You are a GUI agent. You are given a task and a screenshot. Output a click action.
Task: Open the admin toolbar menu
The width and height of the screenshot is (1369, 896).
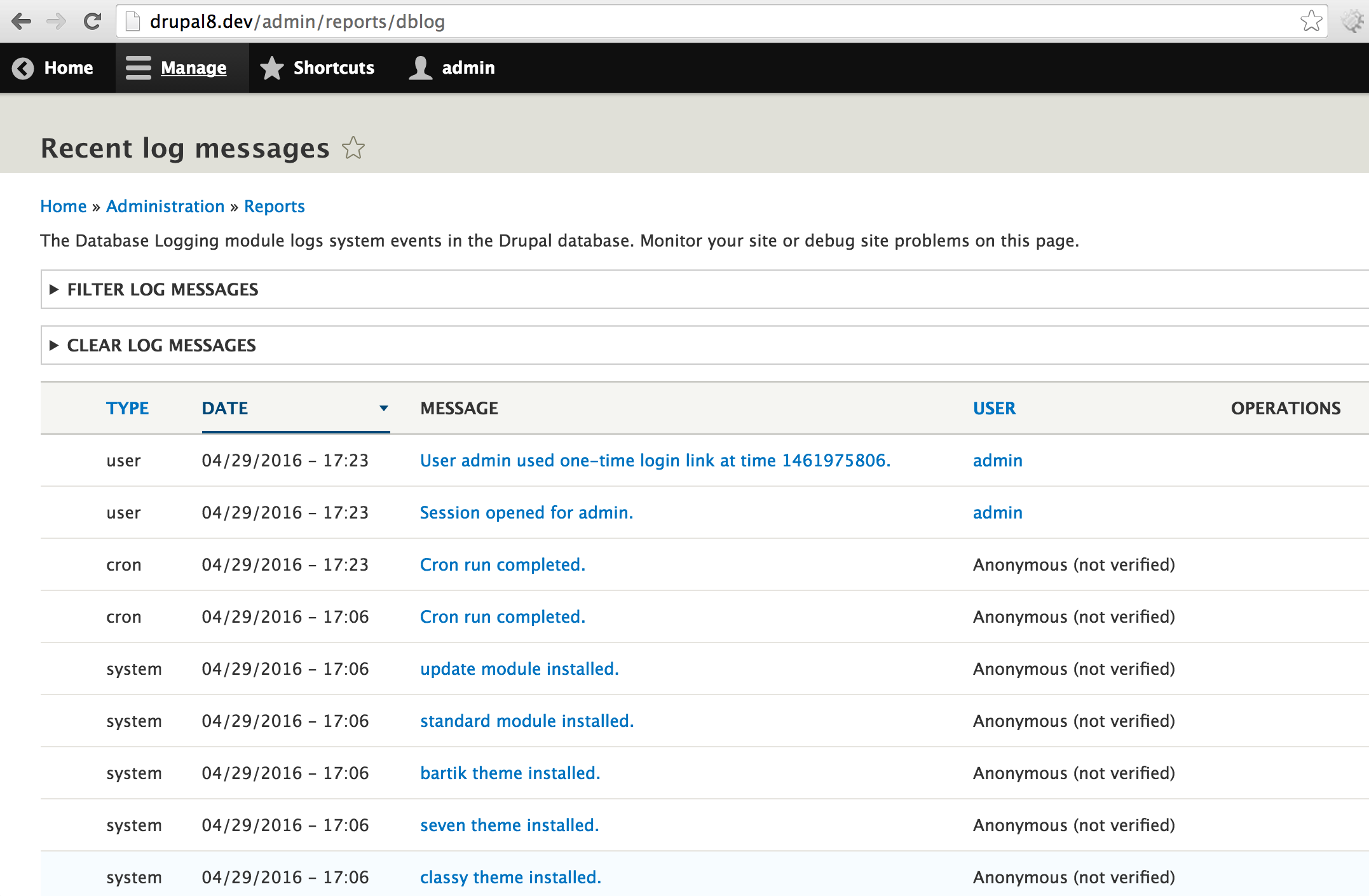468,68
